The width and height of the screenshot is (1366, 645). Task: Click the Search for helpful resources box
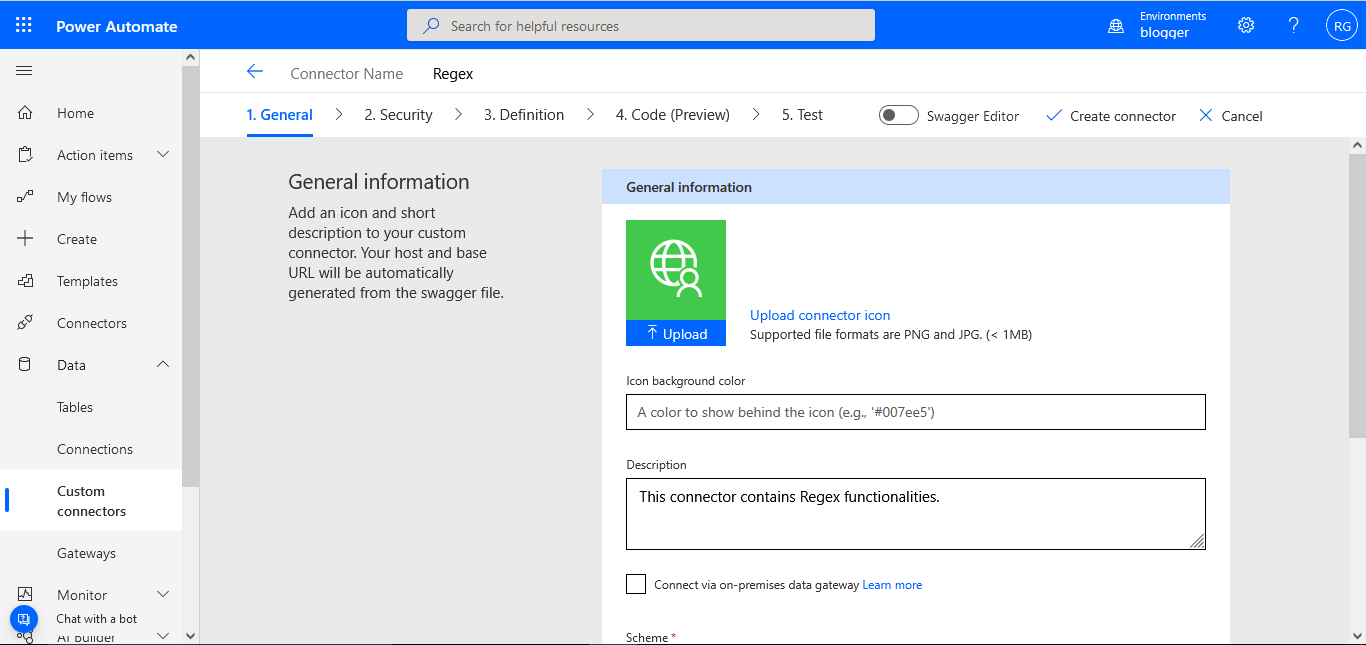[x=641, y=26]
